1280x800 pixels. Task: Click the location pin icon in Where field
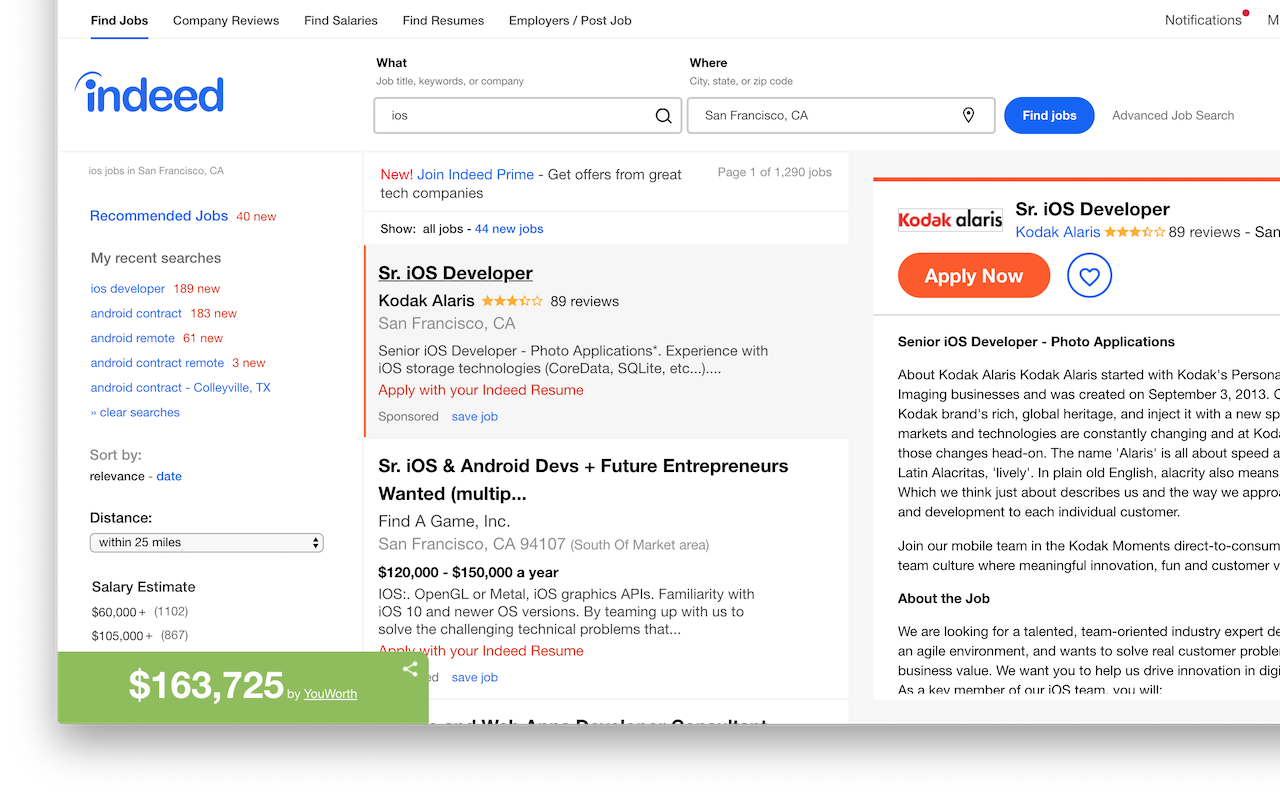tap(968, 115)
